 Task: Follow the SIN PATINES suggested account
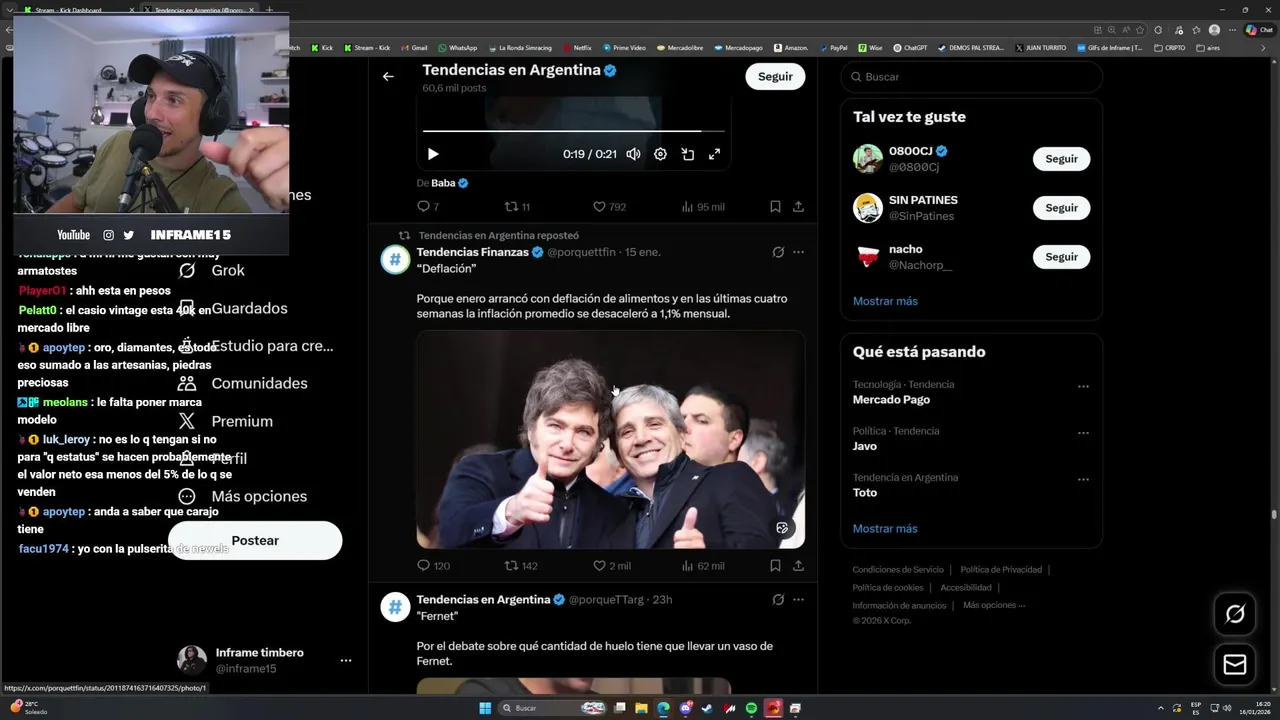click(1061, 208)
